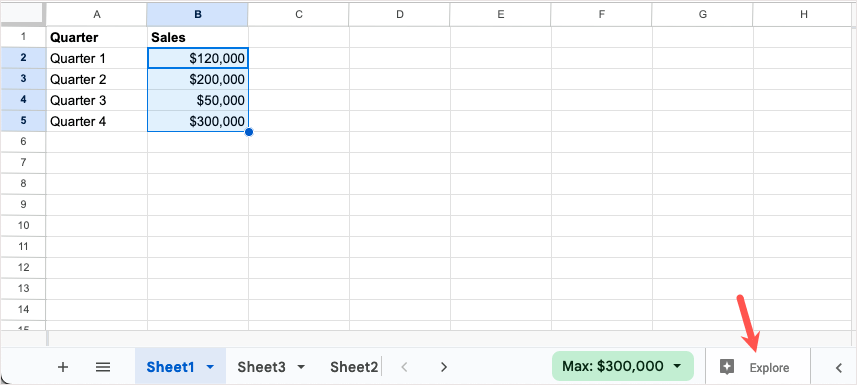Select the $200,000 sales cell

pyautogui.click(x=198, y=79)
